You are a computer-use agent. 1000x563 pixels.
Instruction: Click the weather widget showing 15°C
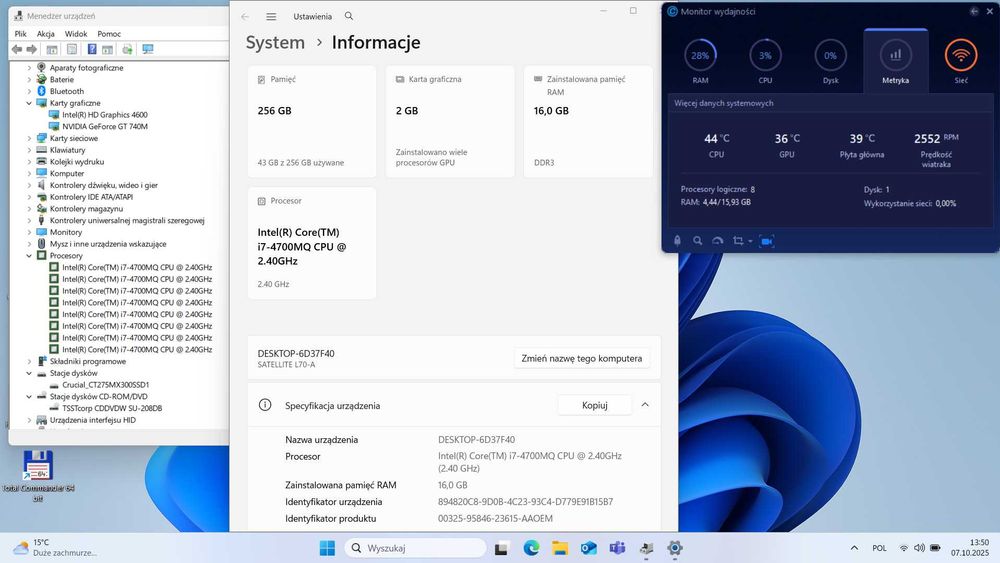click(x=54, y=548)
